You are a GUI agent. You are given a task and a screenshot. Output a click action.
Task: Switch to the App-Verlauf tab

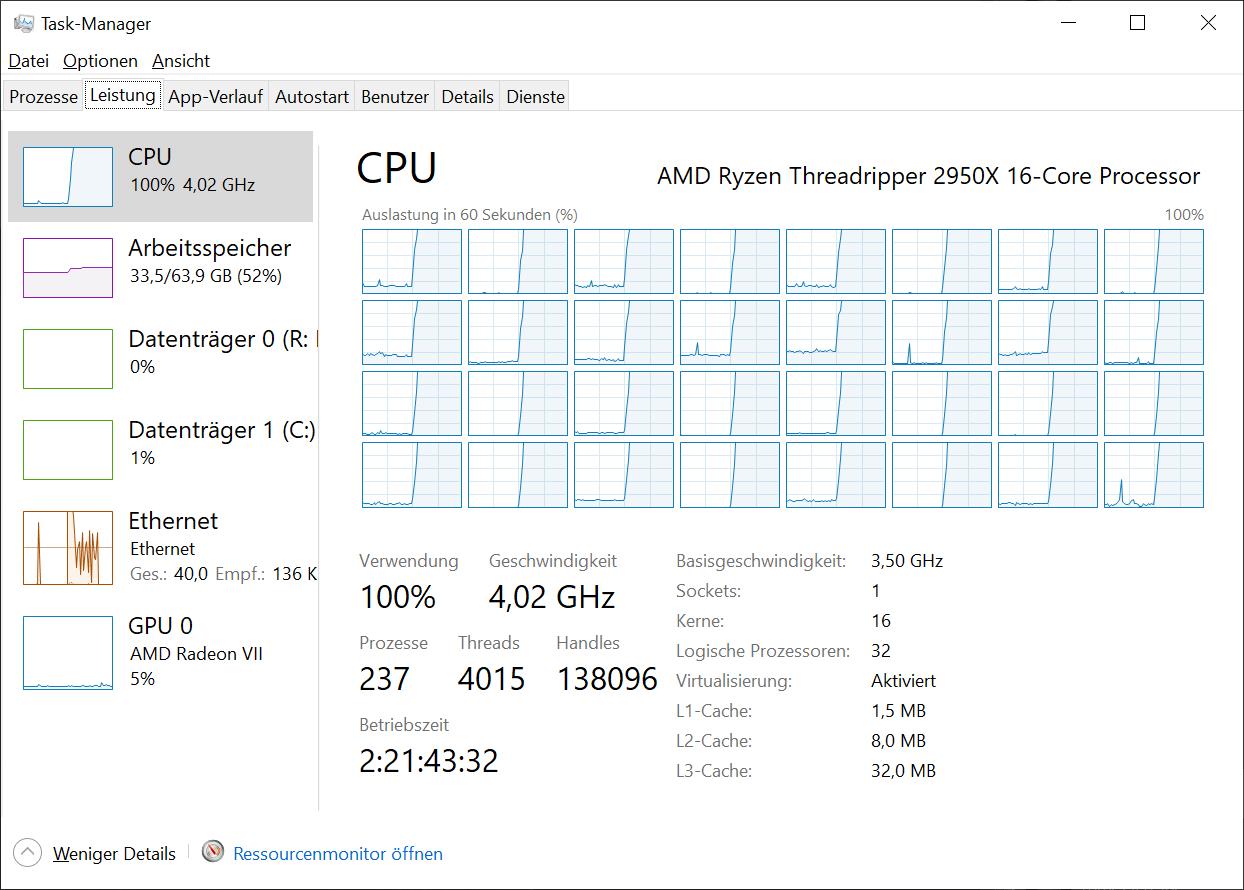[215, 97]
